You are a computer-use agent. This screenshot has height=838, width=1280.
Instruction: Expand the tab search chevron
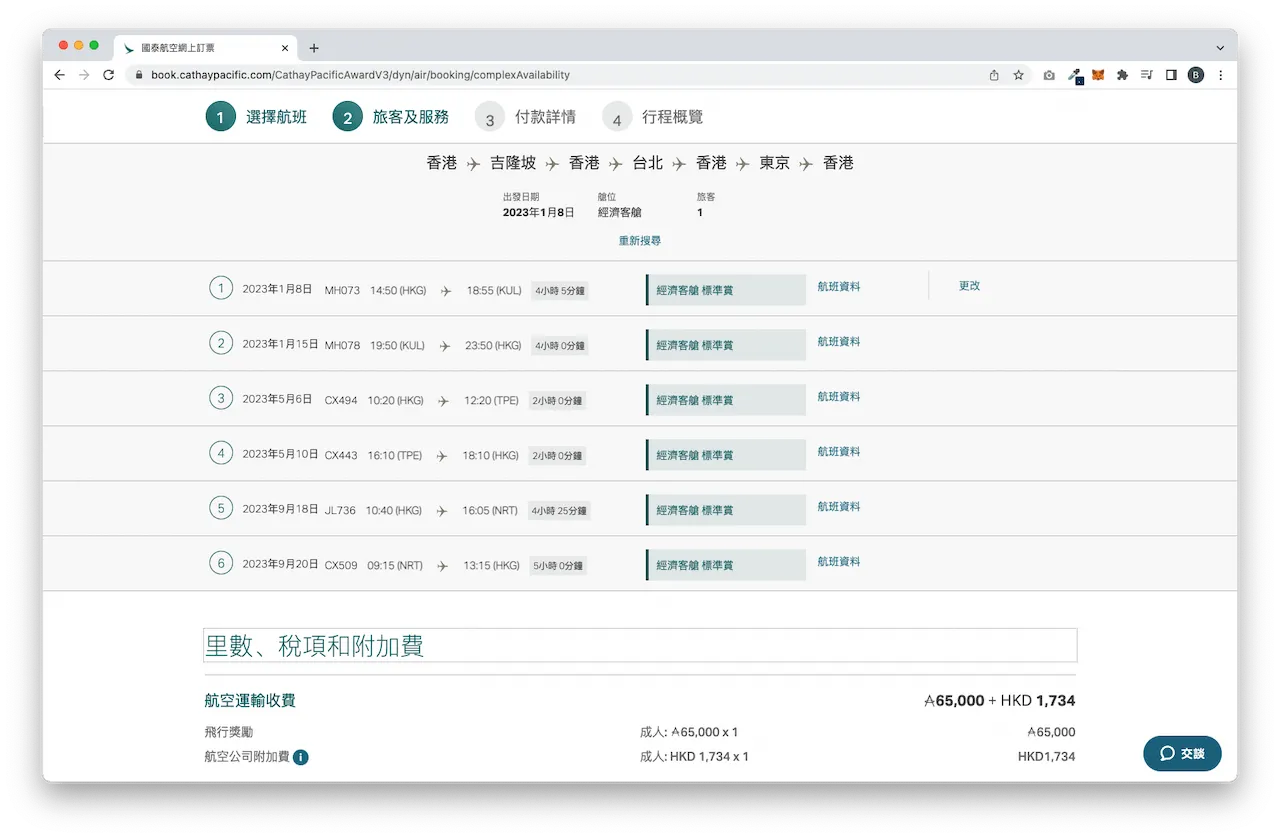1220,48
